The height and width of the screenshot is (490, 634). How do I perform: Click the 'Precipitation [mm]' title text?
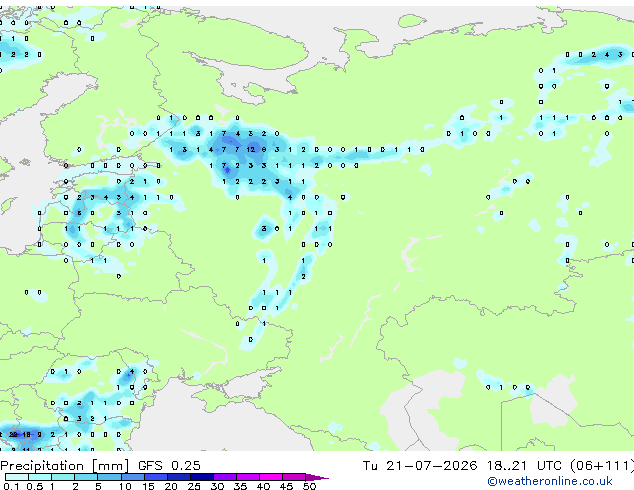[65, 466]
